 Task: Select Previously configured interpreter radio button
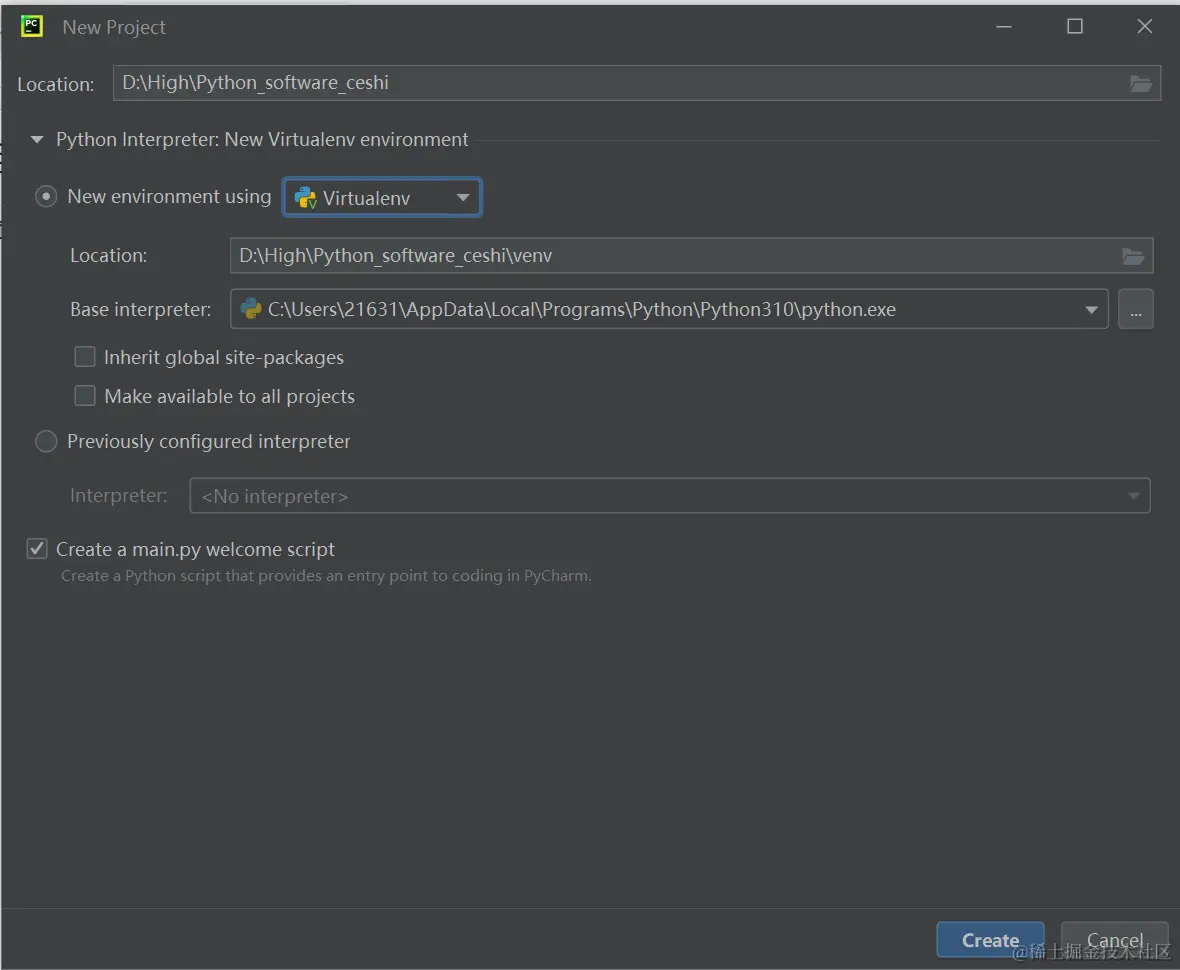pyautogui.click(x=46, y=441)
